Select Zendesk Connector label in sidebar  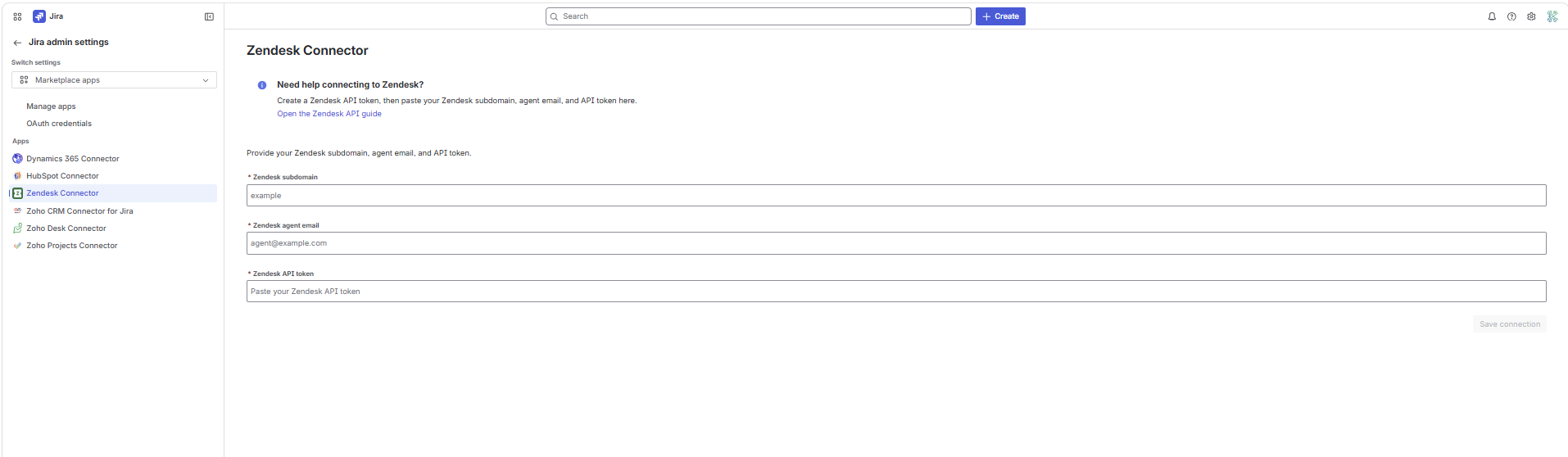(62, 193)
